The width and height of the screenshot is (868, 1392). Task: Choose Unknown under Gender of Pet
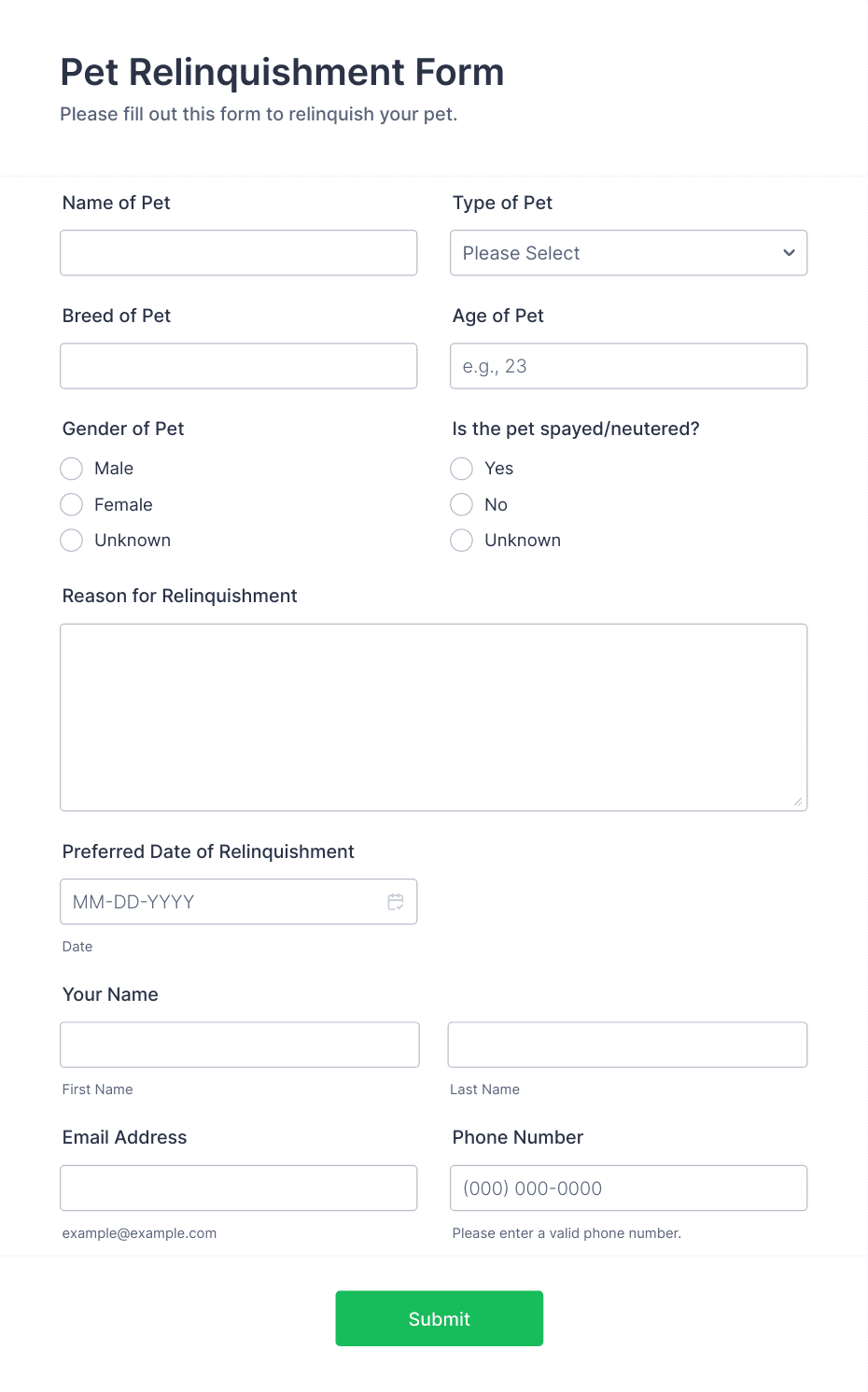[x=72, y=541]
